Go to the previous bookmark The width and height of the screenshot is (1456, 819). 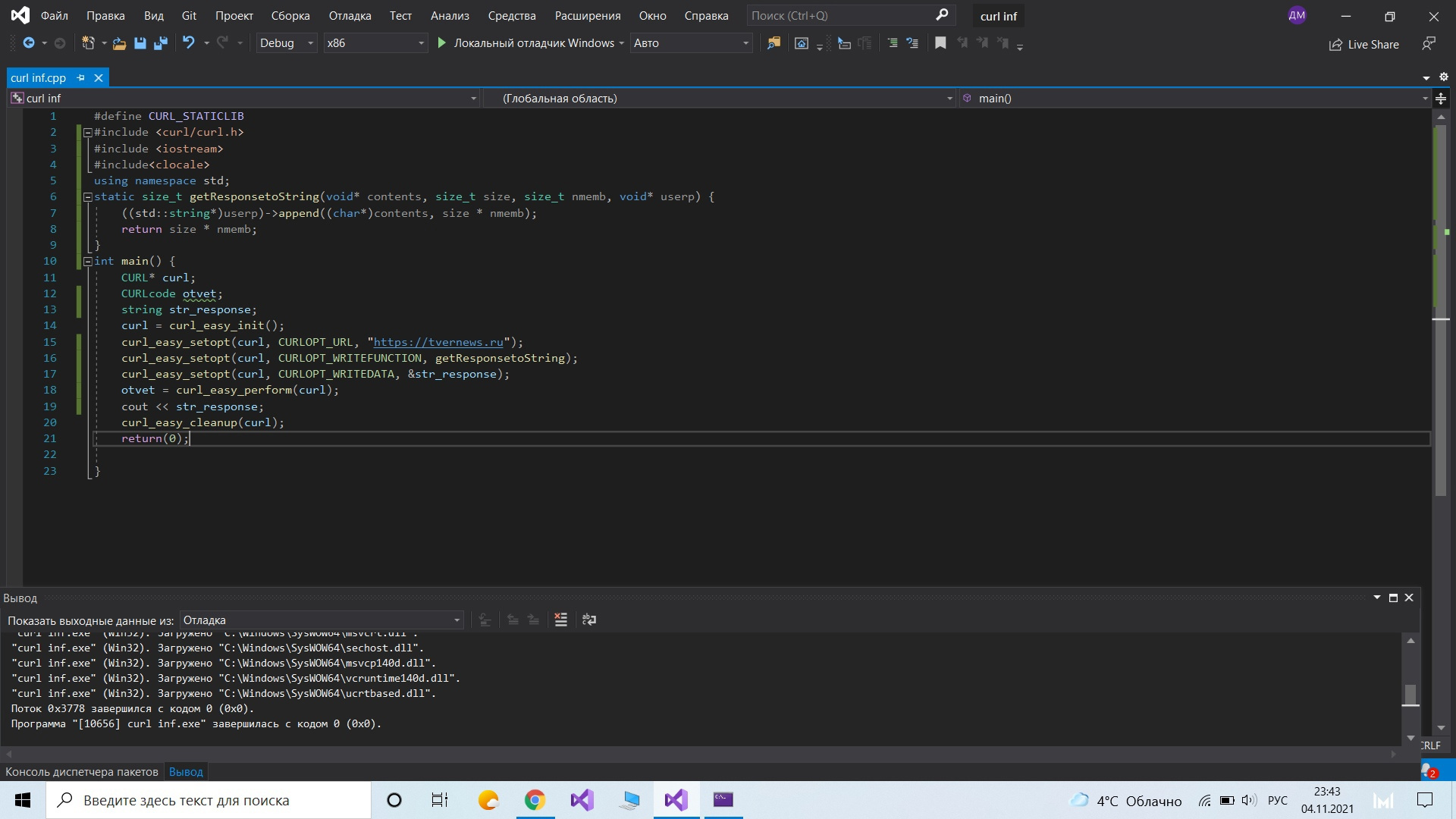[962, 43]
